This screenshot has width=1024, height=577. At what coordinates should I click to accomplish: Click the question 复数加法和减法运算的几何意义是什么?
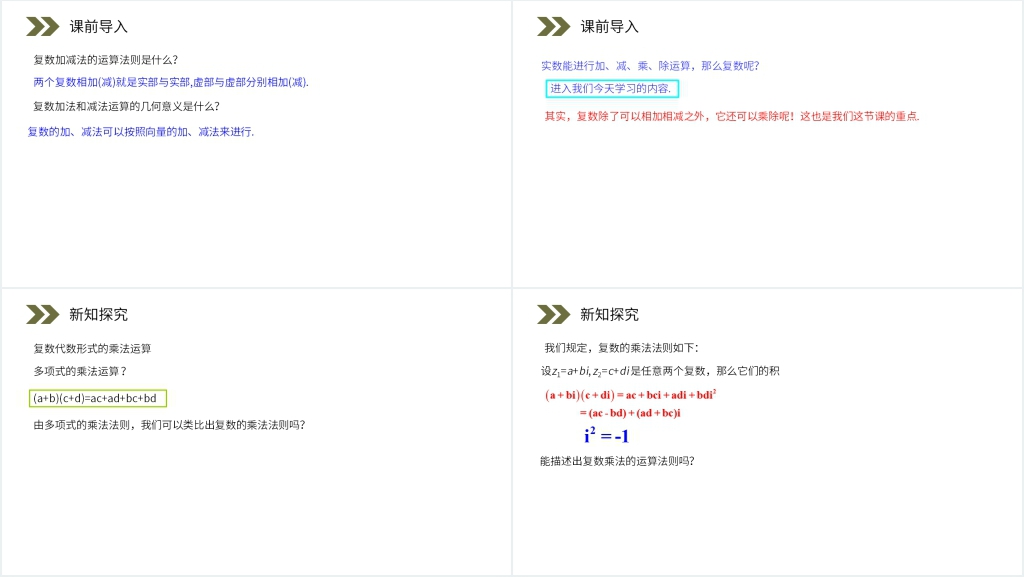point(126,106)
